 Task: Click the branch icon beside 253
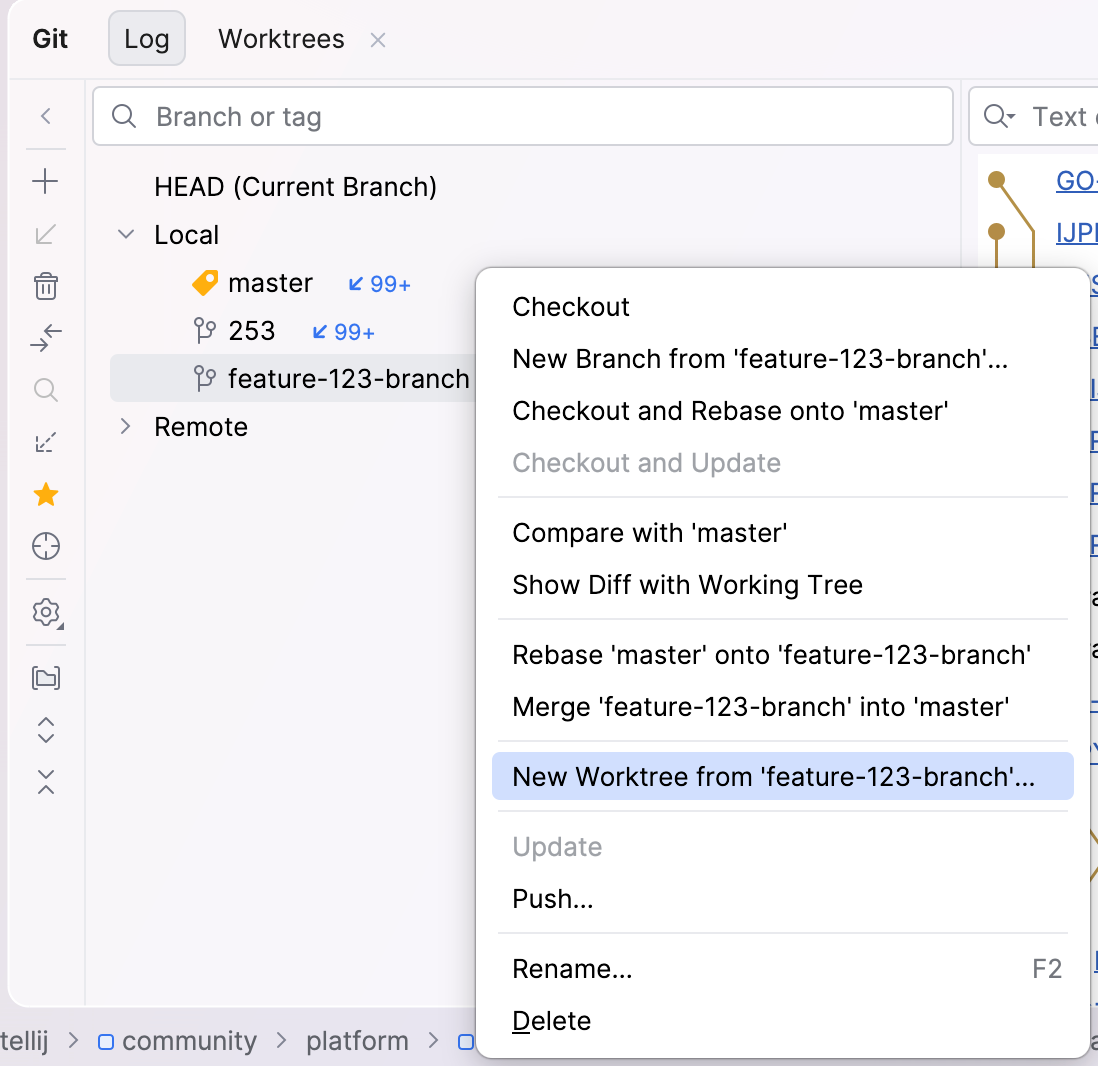point(204,330)
